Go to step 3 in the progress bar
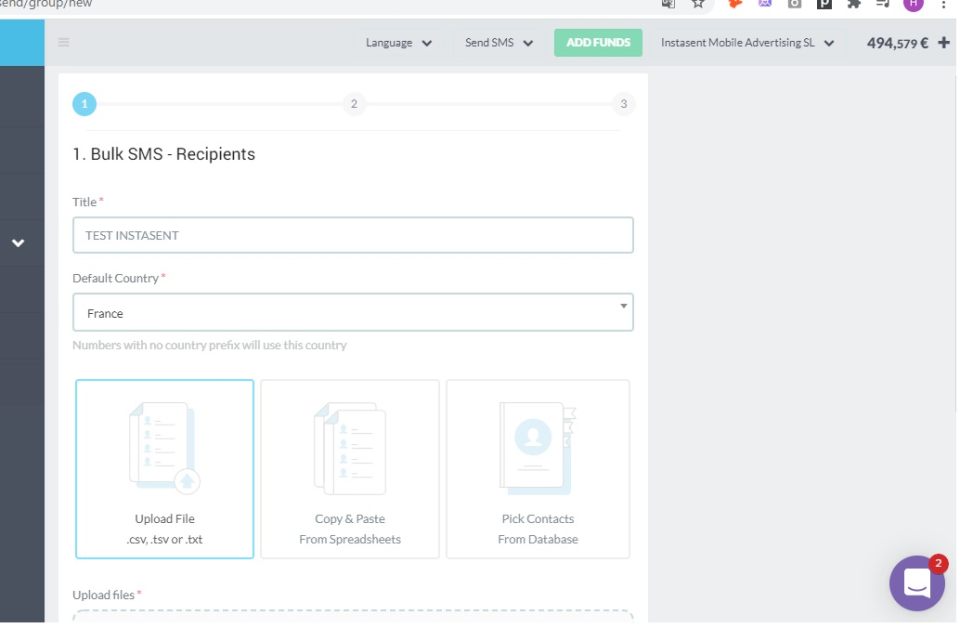 tap(623, 104)
